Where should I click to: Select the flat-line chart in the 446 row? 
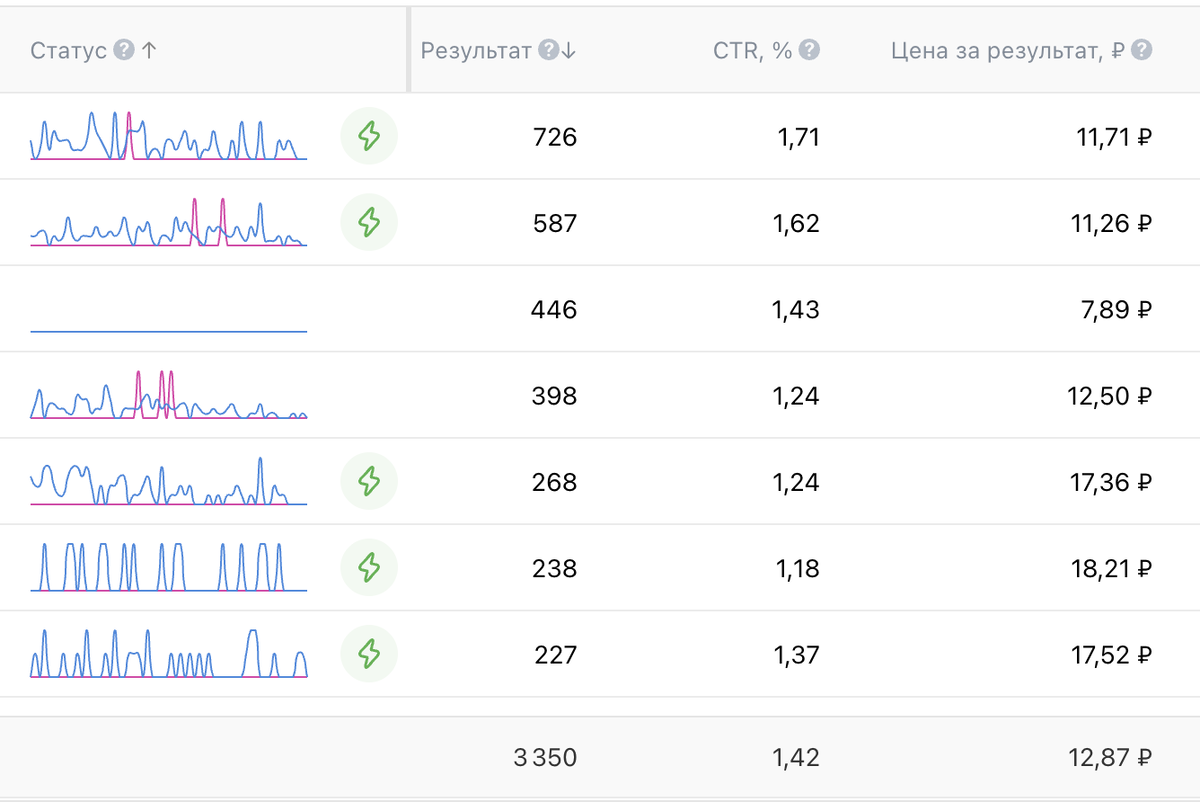(x=168, y=330)
